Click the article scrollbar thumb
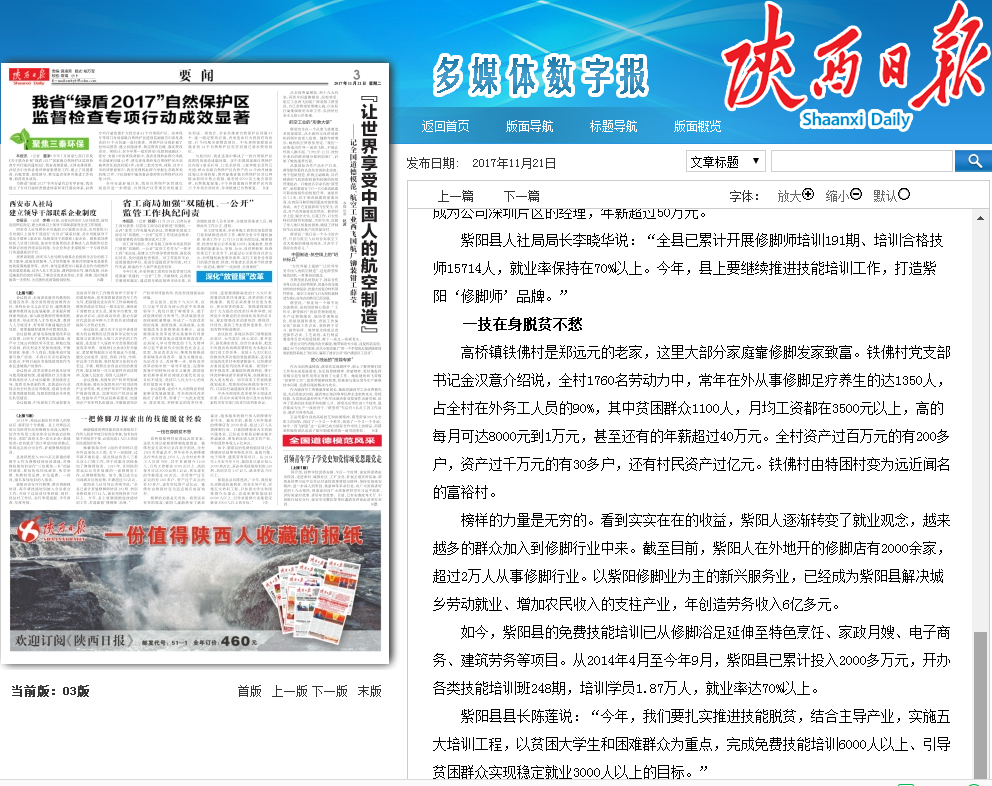 click(980, 704)
